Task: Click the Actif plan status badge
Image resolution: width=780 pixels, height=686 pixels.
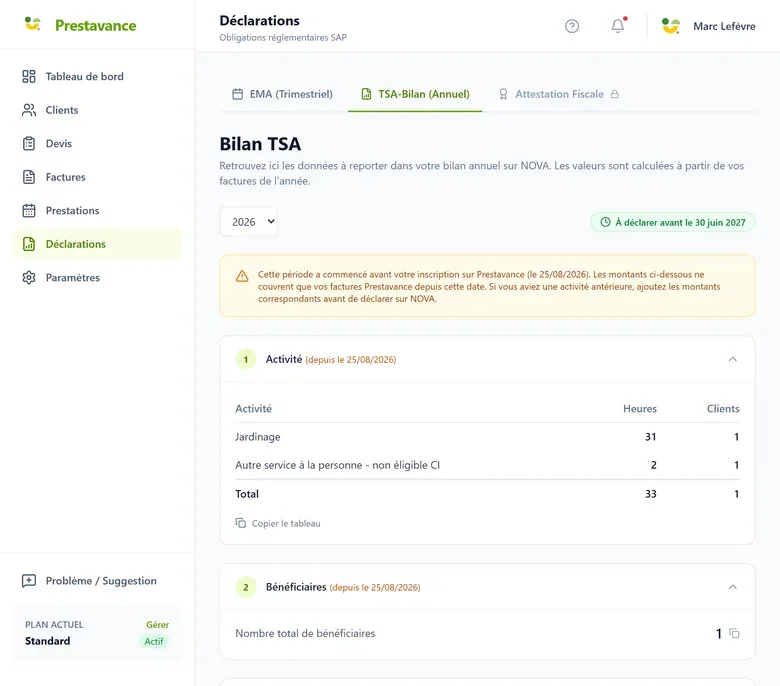Action: [x=154, y=641]
